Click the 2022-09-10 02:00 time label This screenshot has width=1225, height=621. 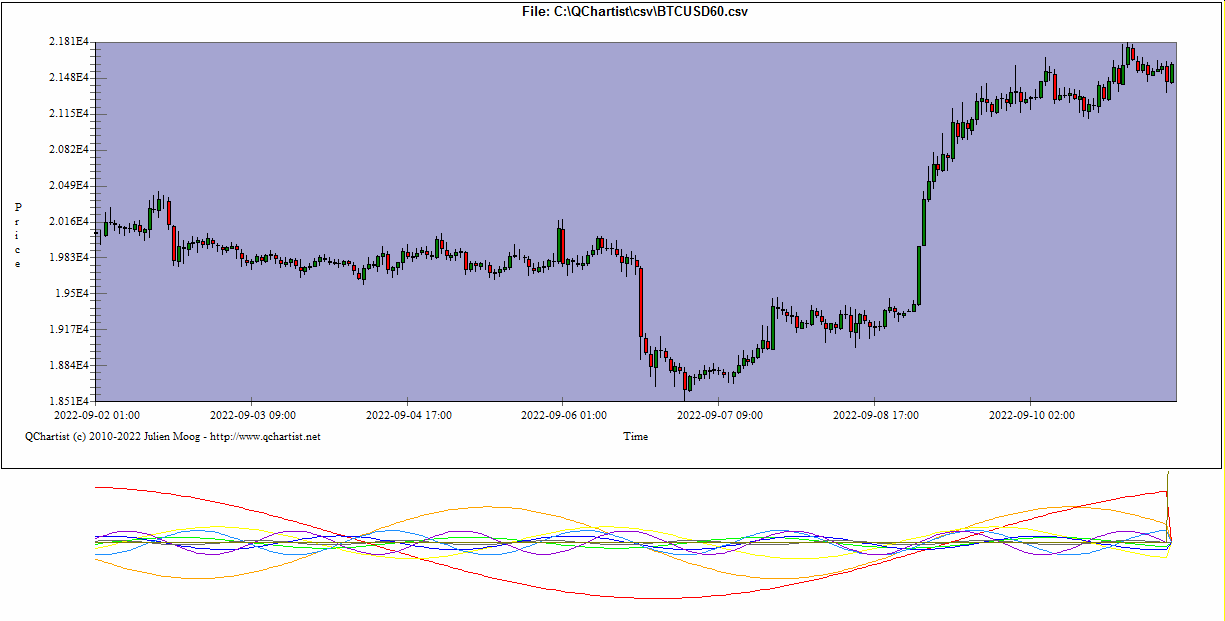[x=1032, y=414]
